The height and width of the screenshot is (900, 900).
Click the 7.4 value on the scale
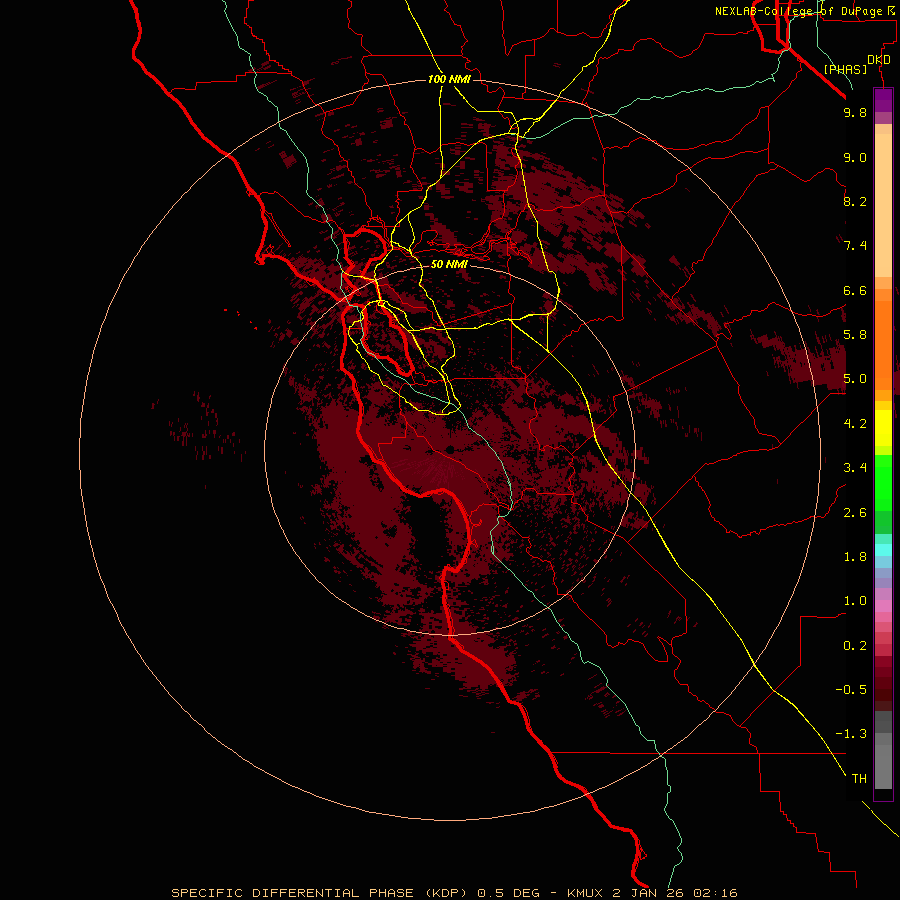tap(855, 246)
